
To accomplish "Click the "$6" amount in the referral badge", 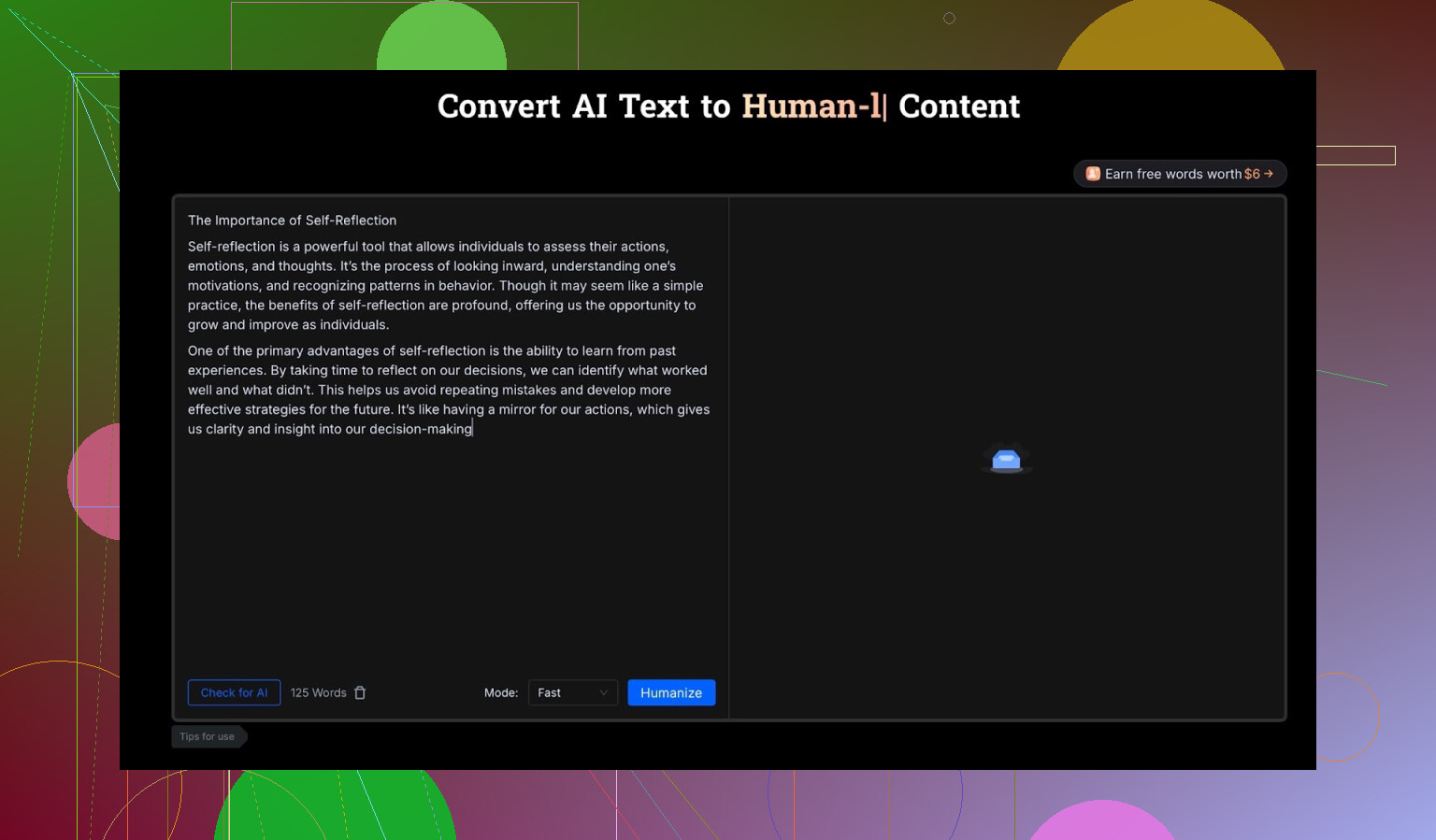I will click(1252, 174).
